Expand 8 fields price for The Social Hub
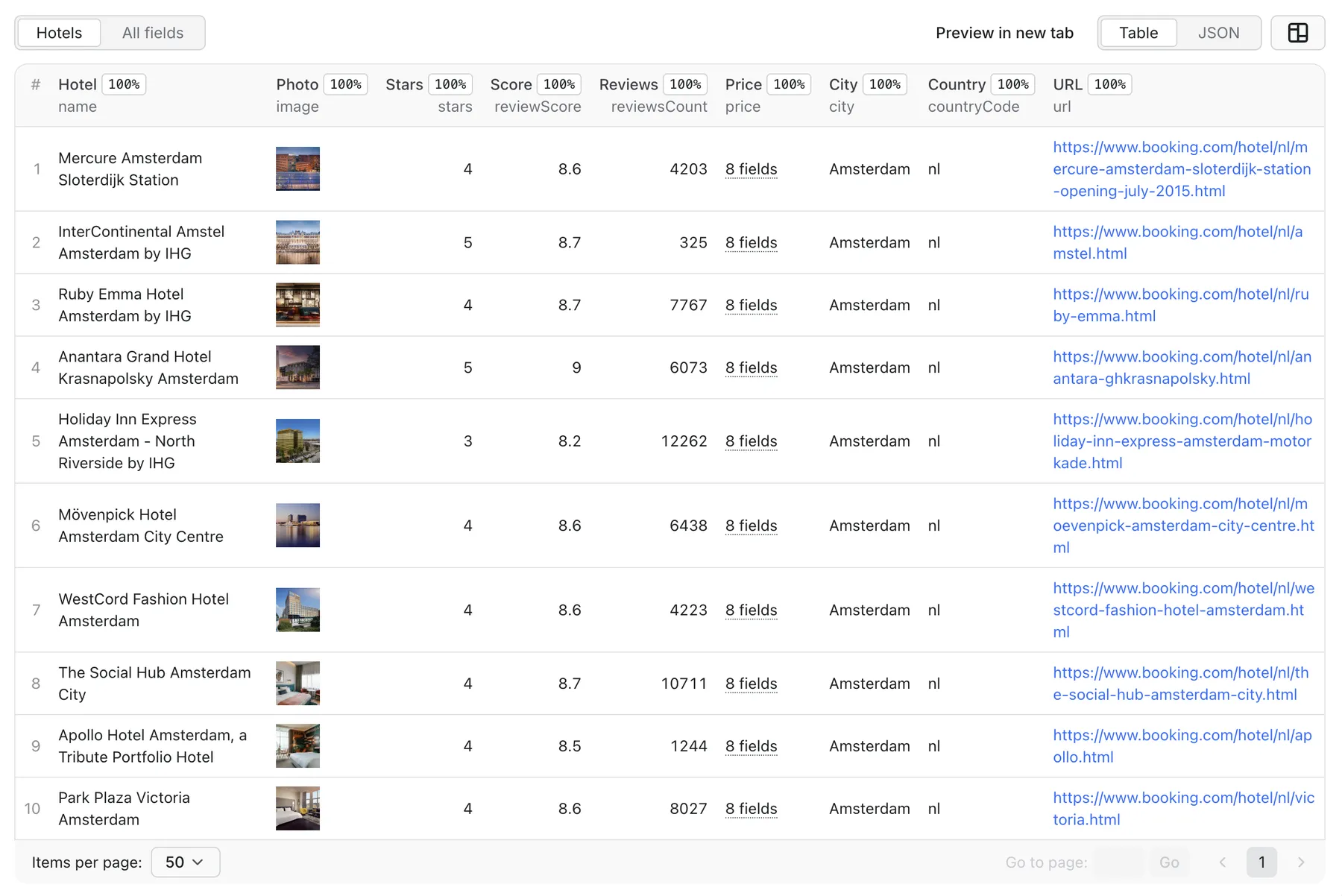Screen dimensions: 1342x896 coord(751,684)
